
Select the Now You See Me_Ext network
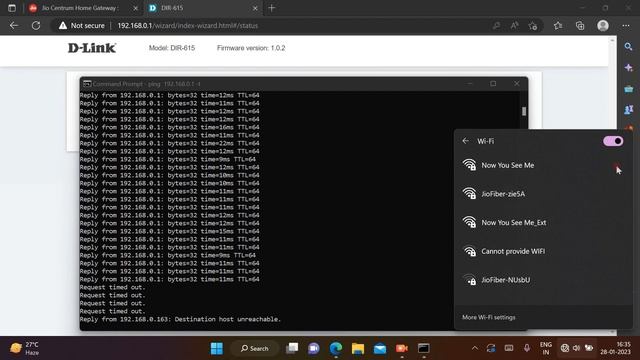click(x=543, y=222)
